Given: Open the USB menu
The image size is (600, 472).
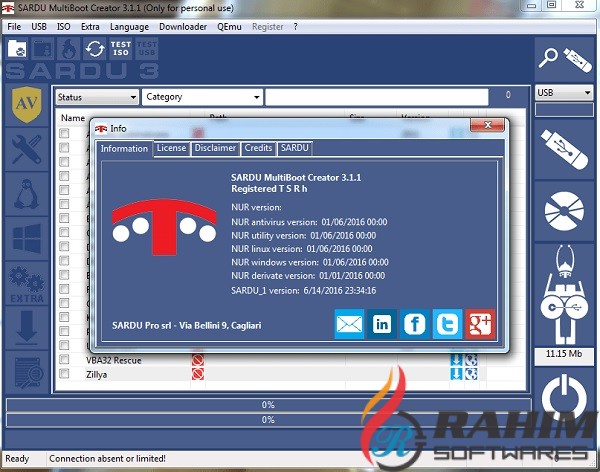Looking at the screenshot, I should point(39,27).
